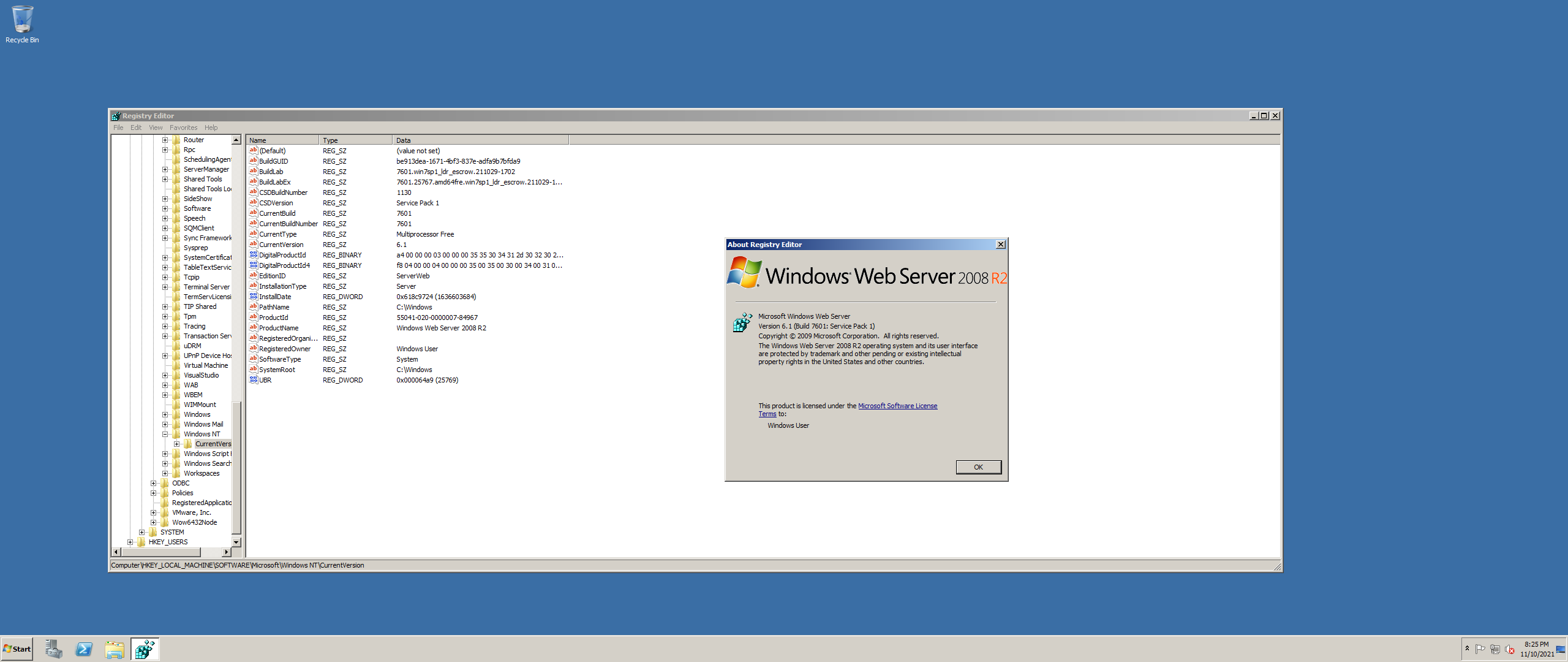1568x662 pixels.
Task: Click the Server Manager taskbar icon
Action: pos(53,649)
